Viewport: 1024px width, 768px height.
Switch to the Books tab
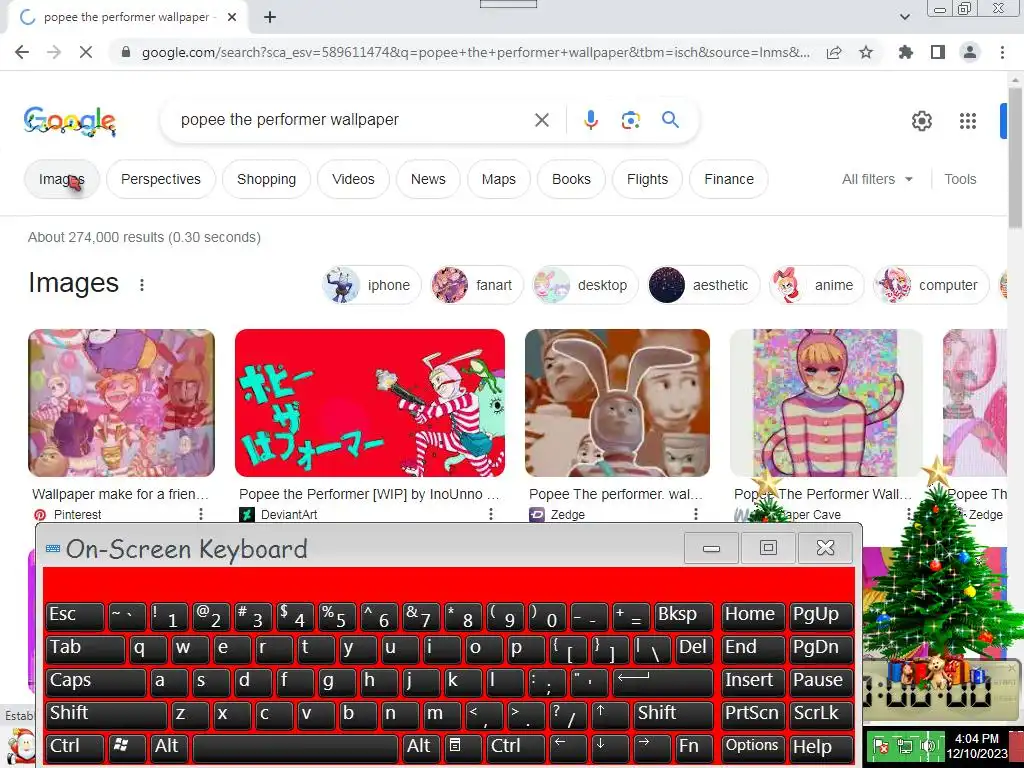point(571,179)
